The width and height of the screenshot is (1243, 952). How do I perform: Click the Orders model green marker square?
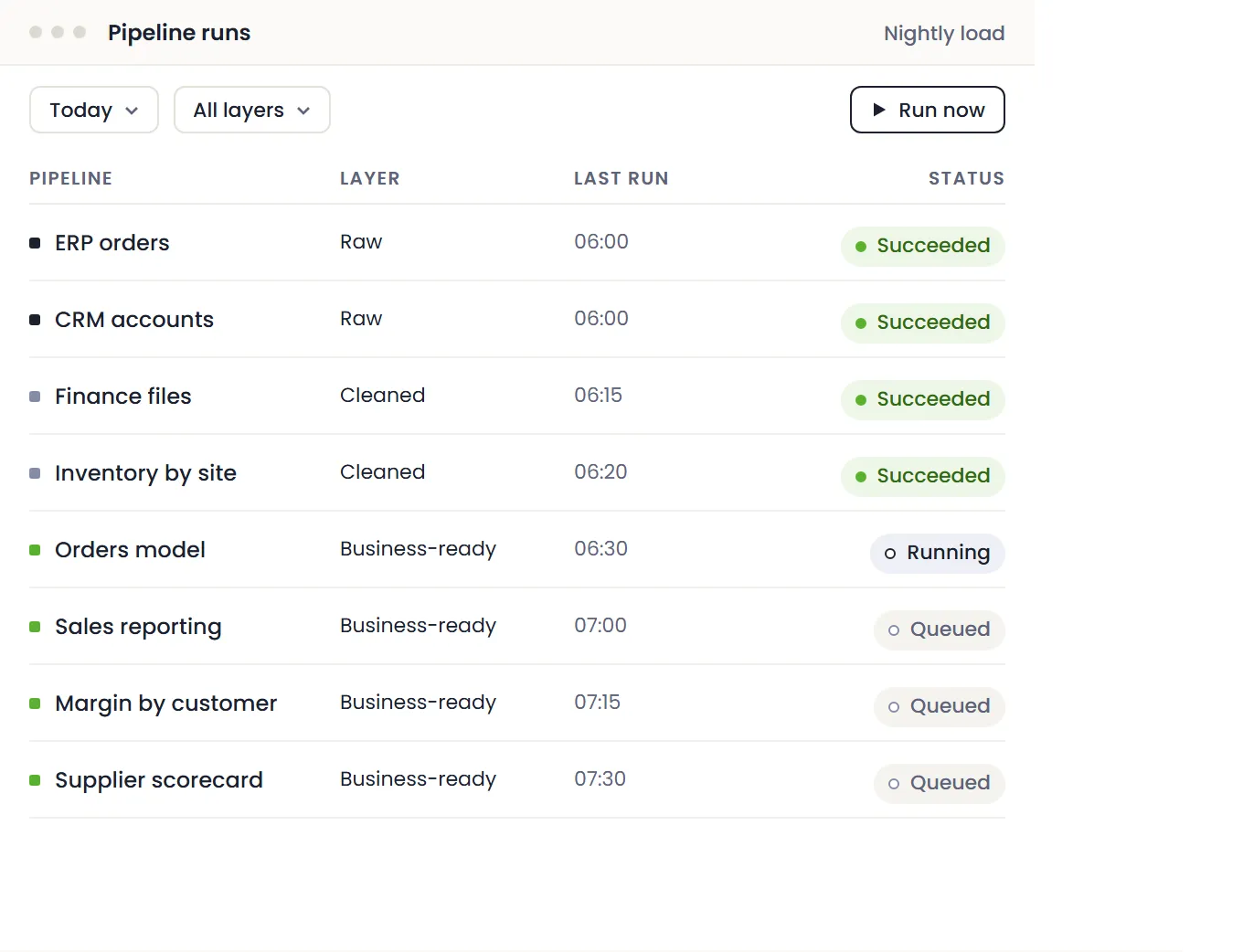(35, 550)
